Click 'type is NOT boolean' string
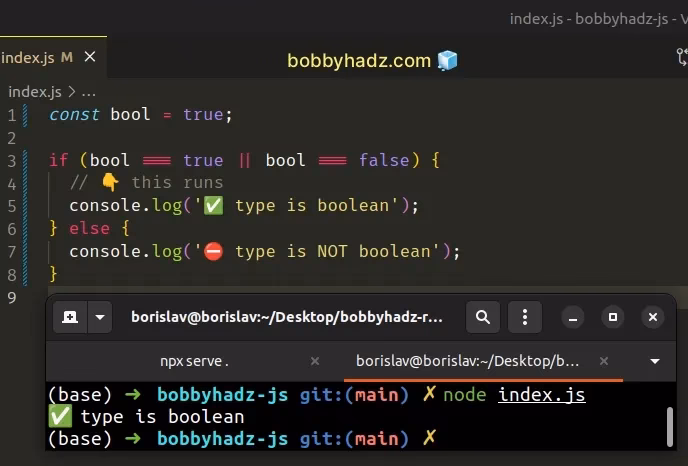 [x=333, y=251]
